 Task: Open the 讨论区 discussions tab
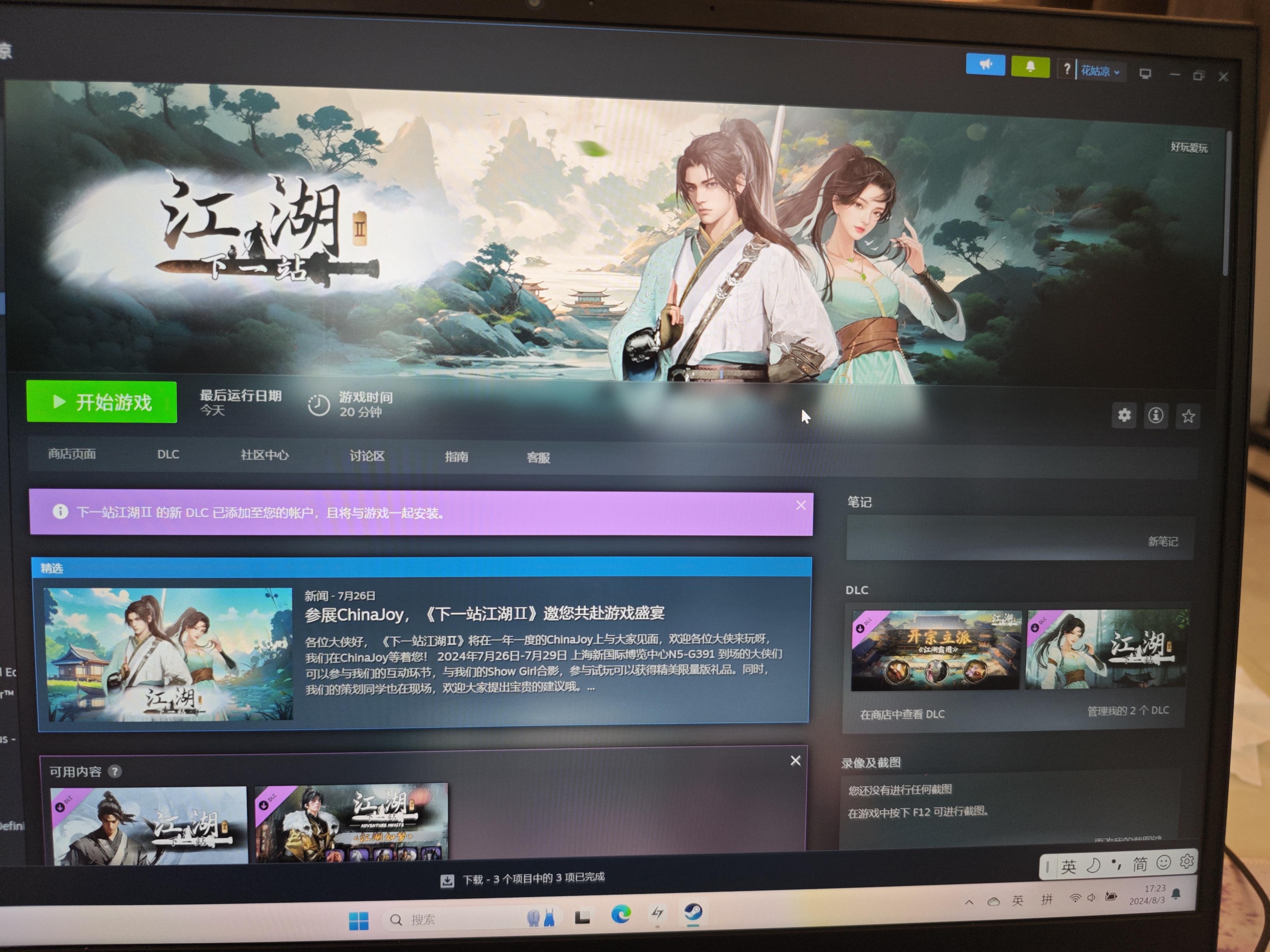point(367,456)
